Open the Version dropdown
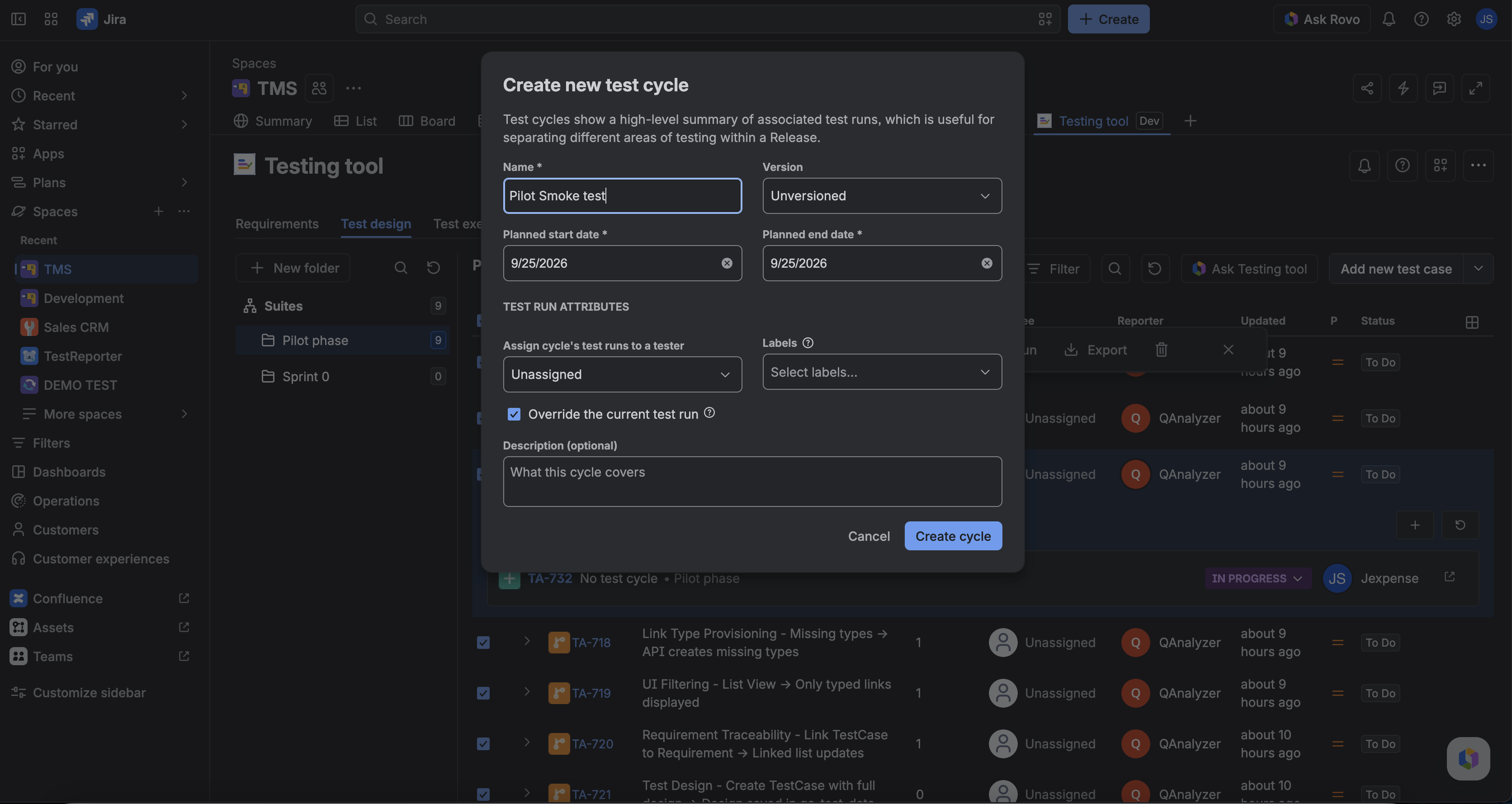 point(882,195)
